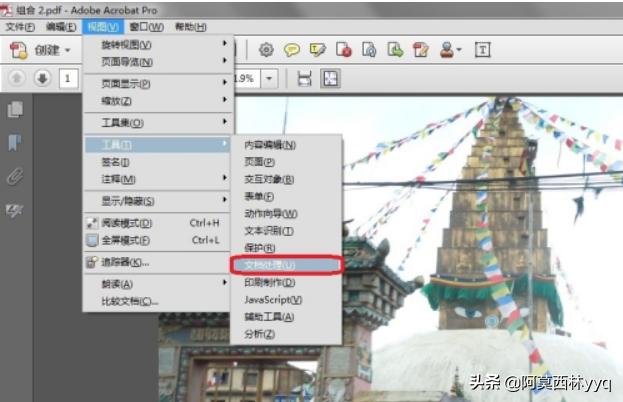Select the highlighted 工具(T) menu entry

(158, 144)
